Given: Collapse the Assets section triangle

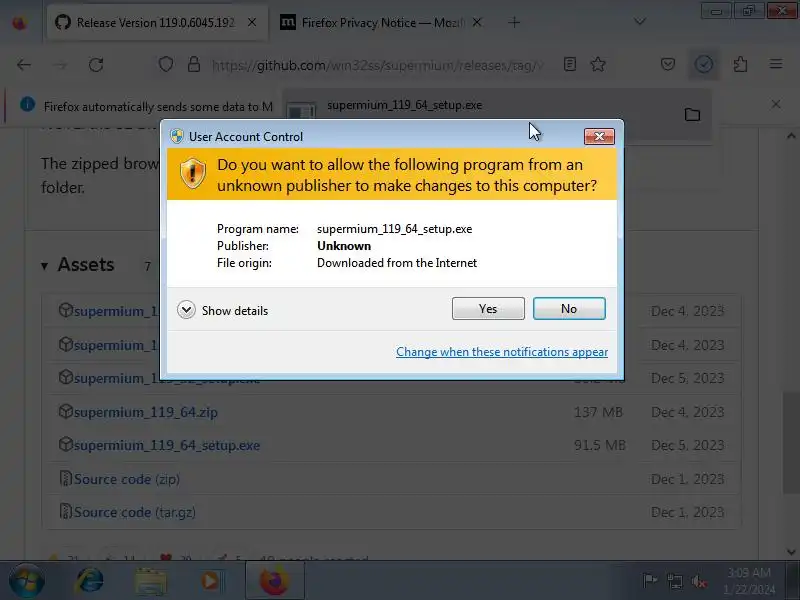Looking at the screenshot, I should coord(44,266).
